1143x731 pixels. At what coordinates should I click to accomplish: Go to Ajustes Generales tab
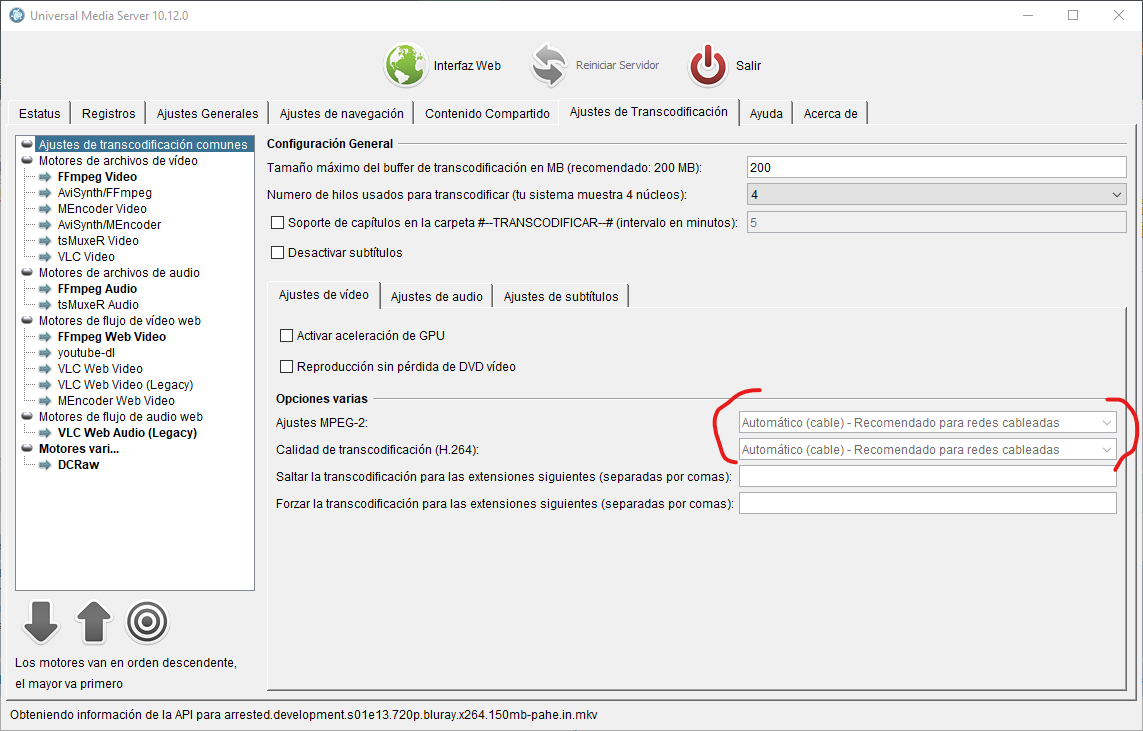coord(207,114)
